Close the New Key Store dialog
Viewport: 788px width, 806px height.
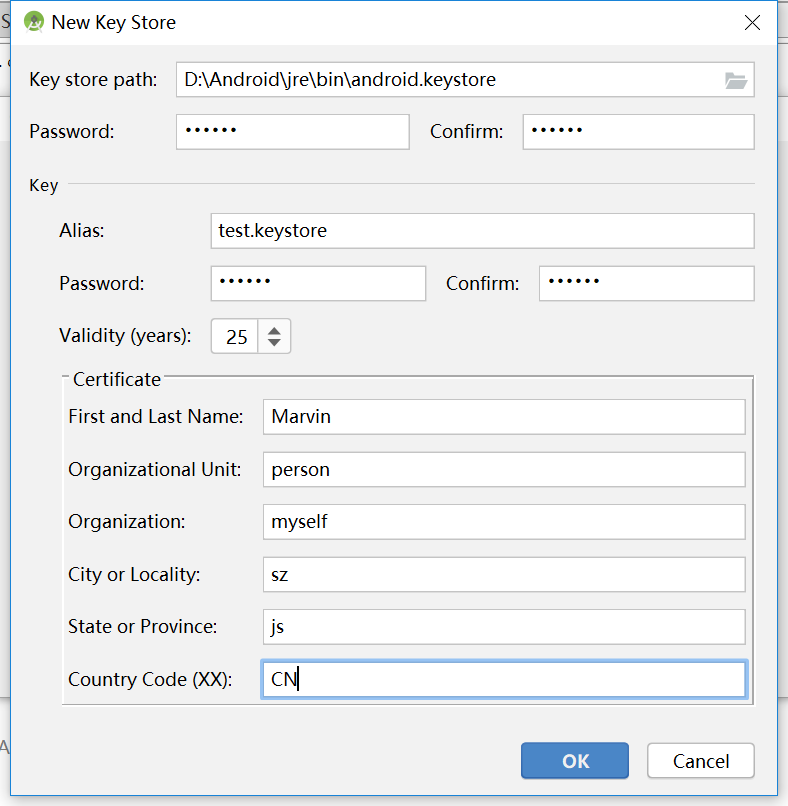752,22
